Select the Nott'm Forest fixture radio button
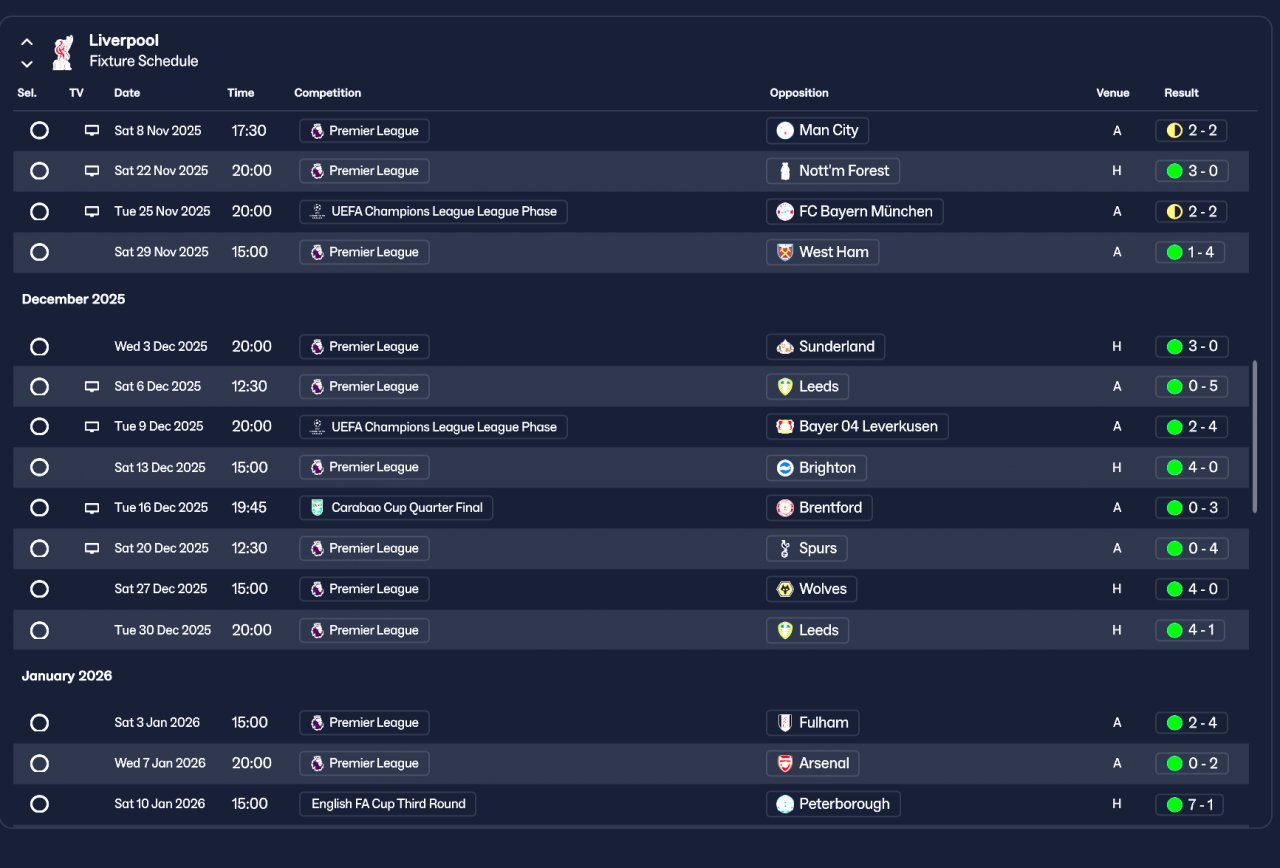 coord(39,171)
